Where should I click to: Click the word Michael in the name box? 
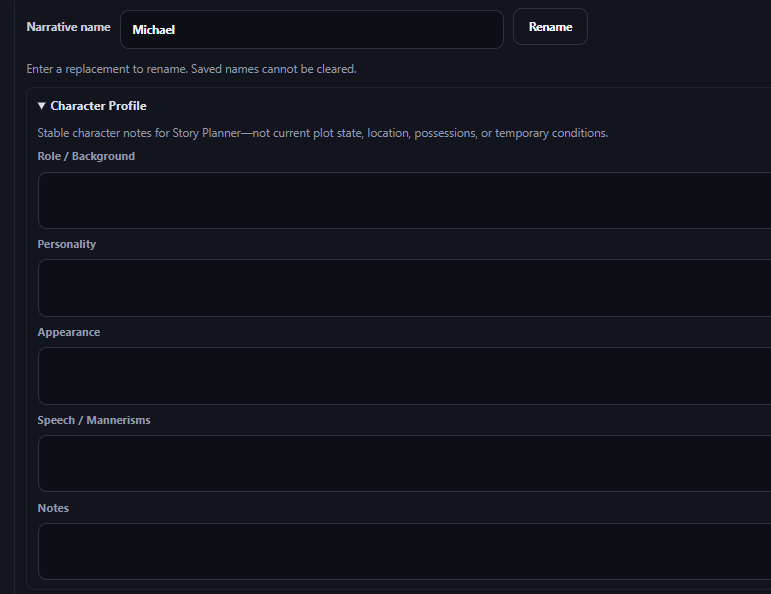pos(153,30)
